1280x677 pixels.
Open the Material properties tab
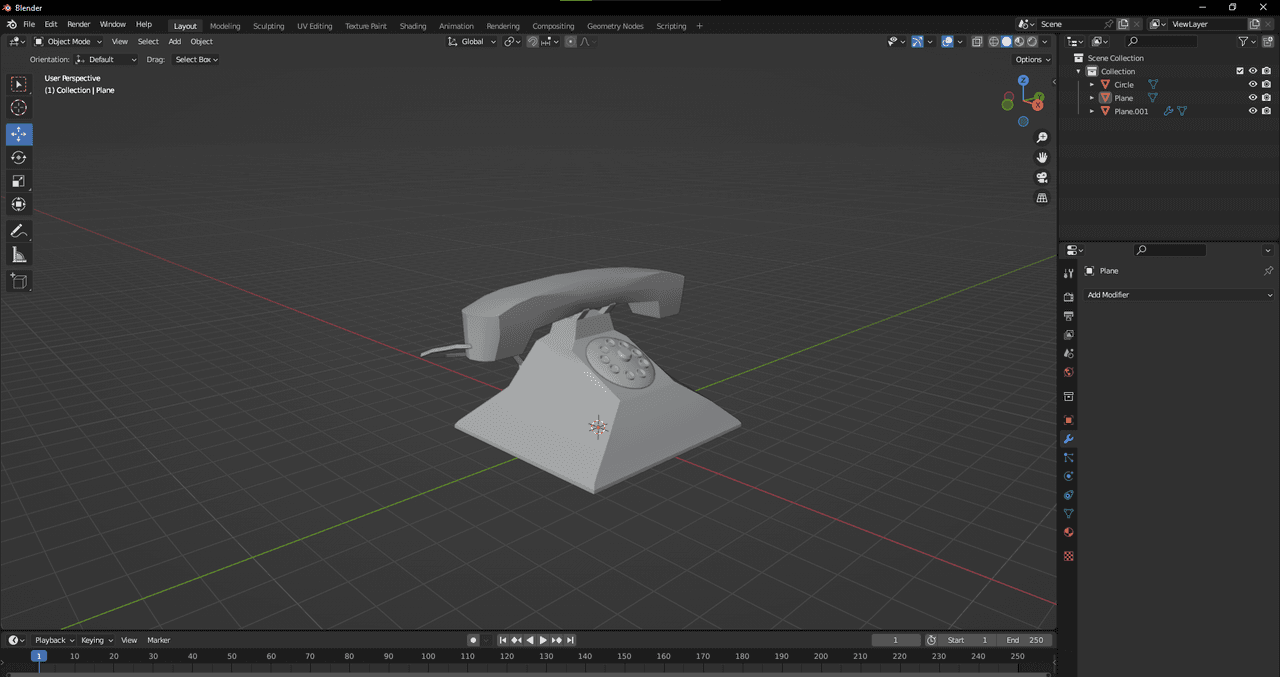[x=1068, y=532]
